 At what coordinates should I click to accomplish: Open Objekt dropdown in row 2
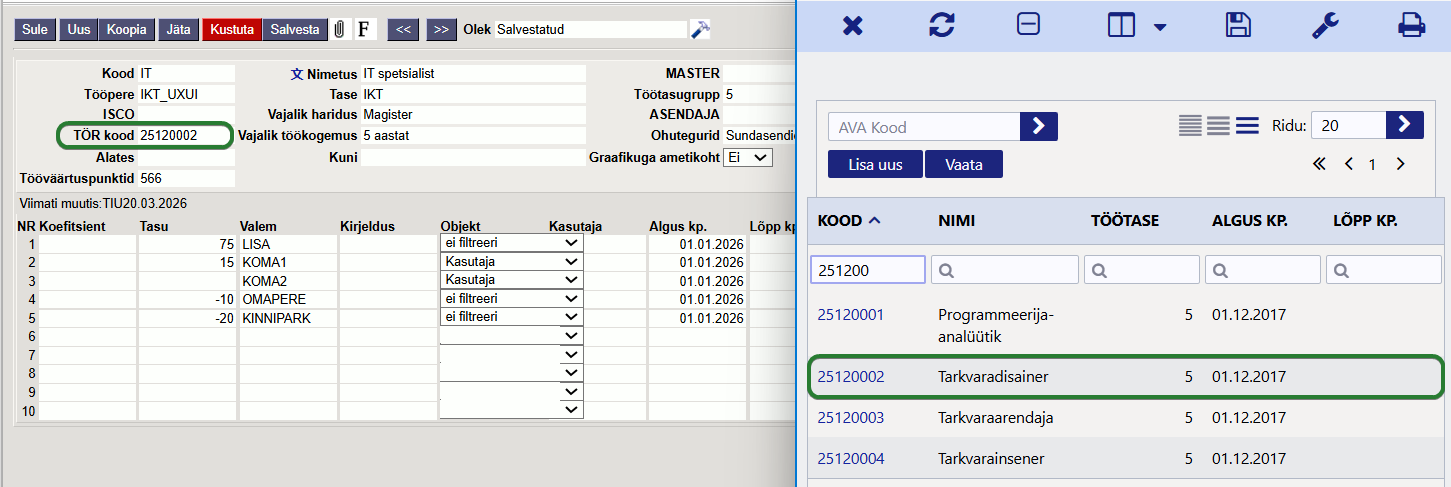(x=511, y=262)
